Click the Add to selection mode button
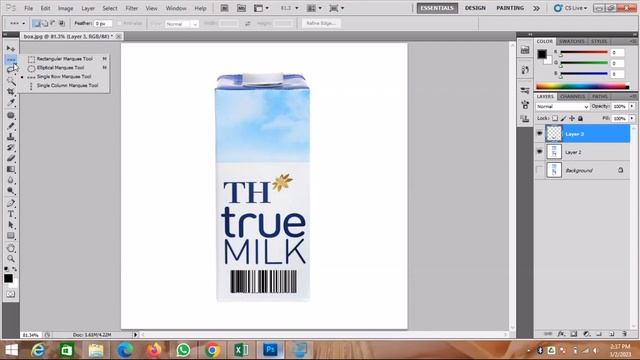 click(45, 24)
